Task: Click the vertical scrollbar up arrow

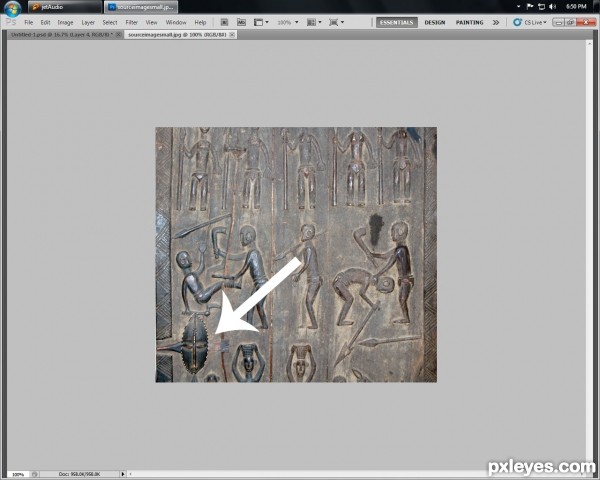Action: tap(589, 44)
